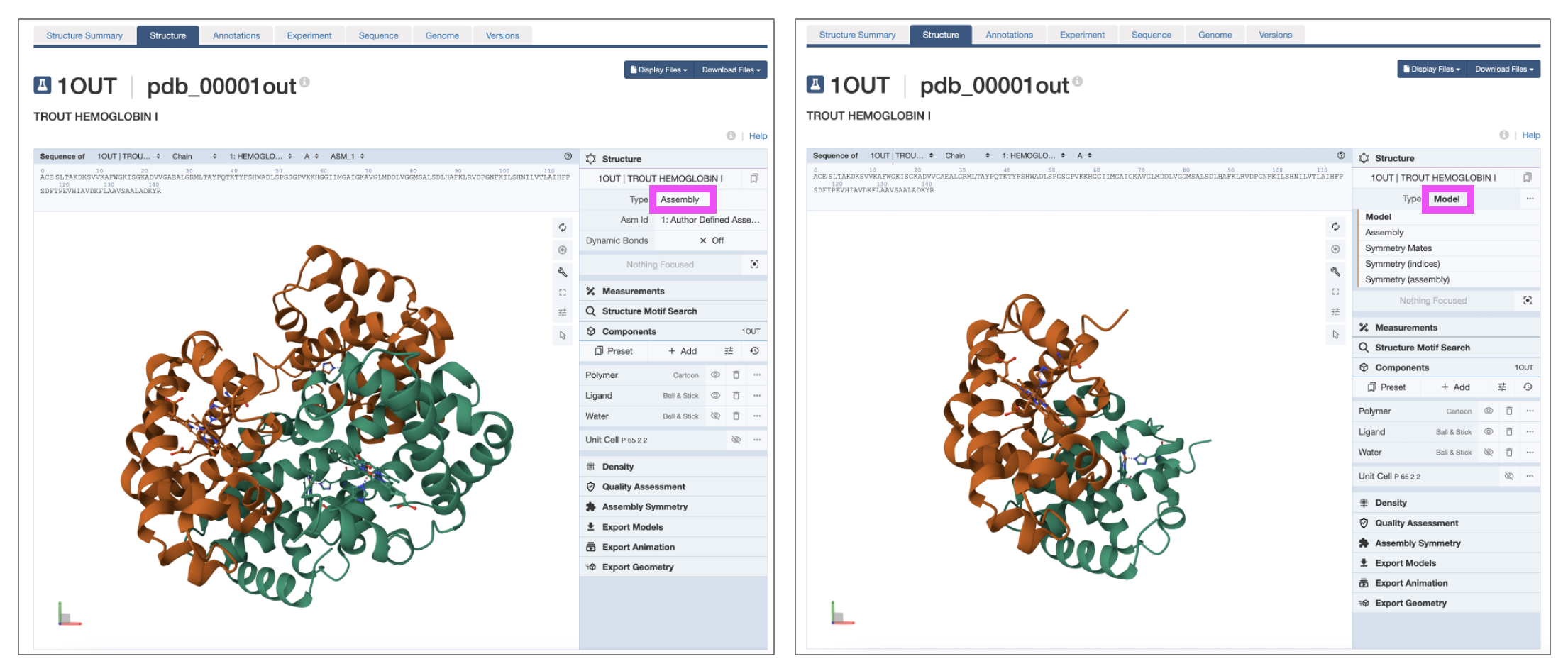This screenshot has width=1568, height=671.
Task: Open the ASM_1 selector in sequence bar
Action: [347, 156]
